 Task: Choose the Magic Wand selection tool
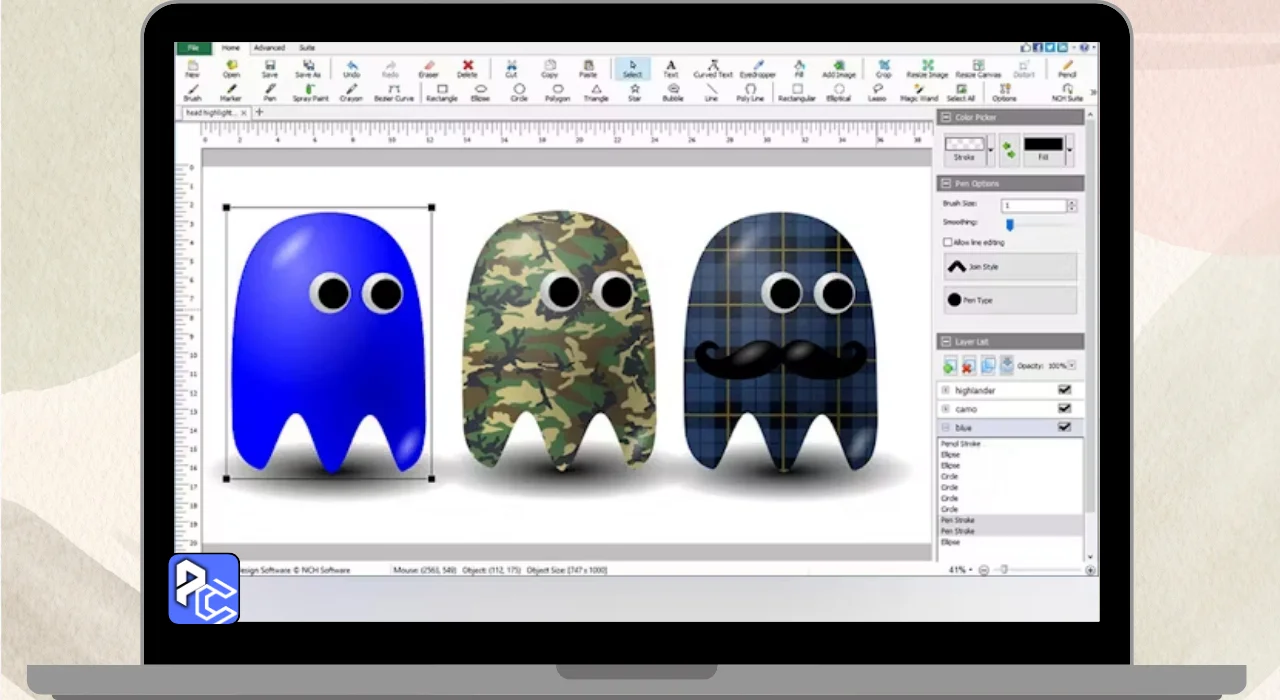tap(918, 92)
